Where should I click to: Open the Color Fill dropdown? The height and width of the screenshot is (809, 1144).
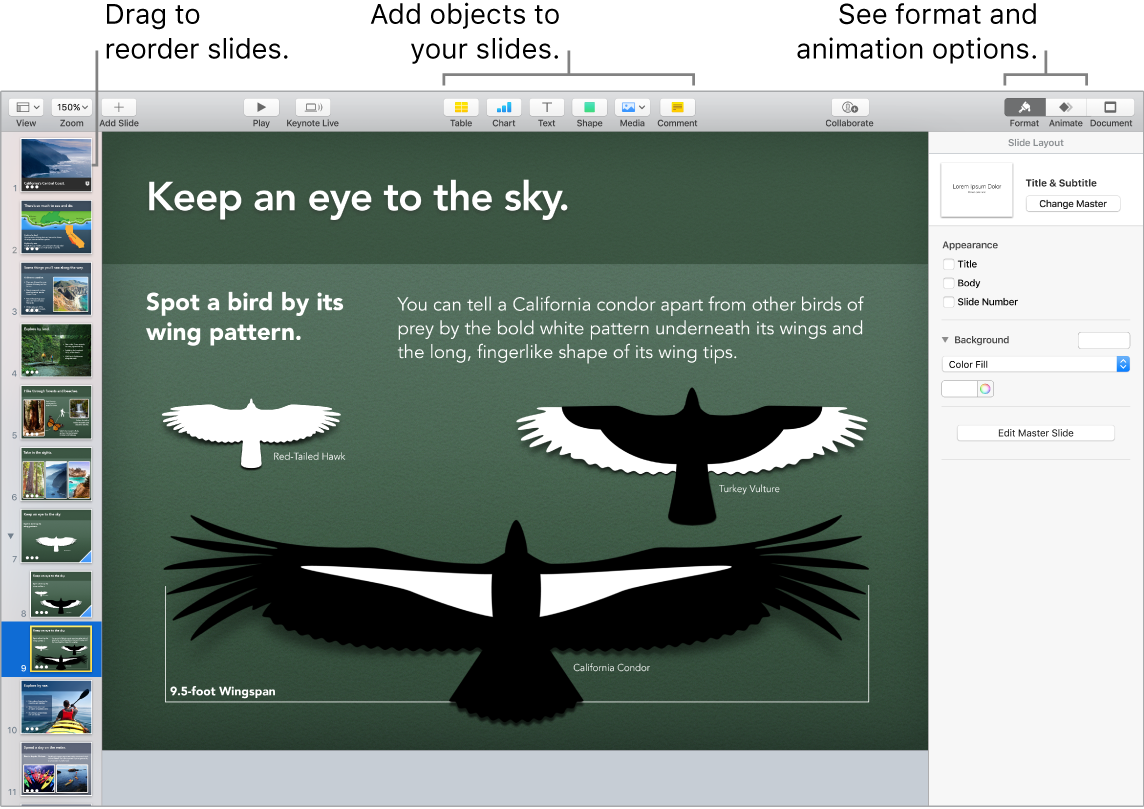pos(1035,364)
